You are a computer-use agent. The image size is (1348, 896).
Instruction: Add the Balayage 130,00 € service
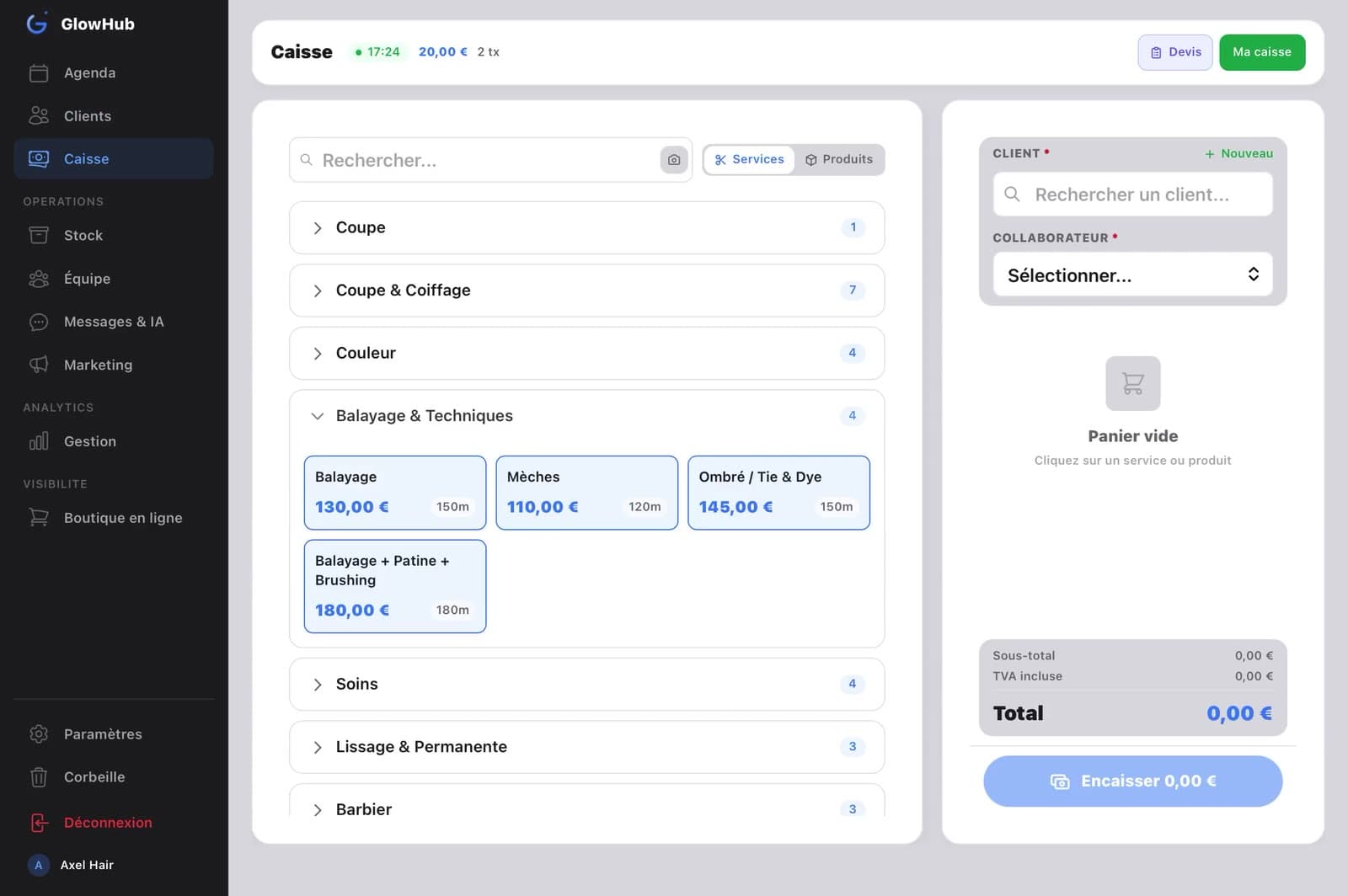(x=395, y=493)
